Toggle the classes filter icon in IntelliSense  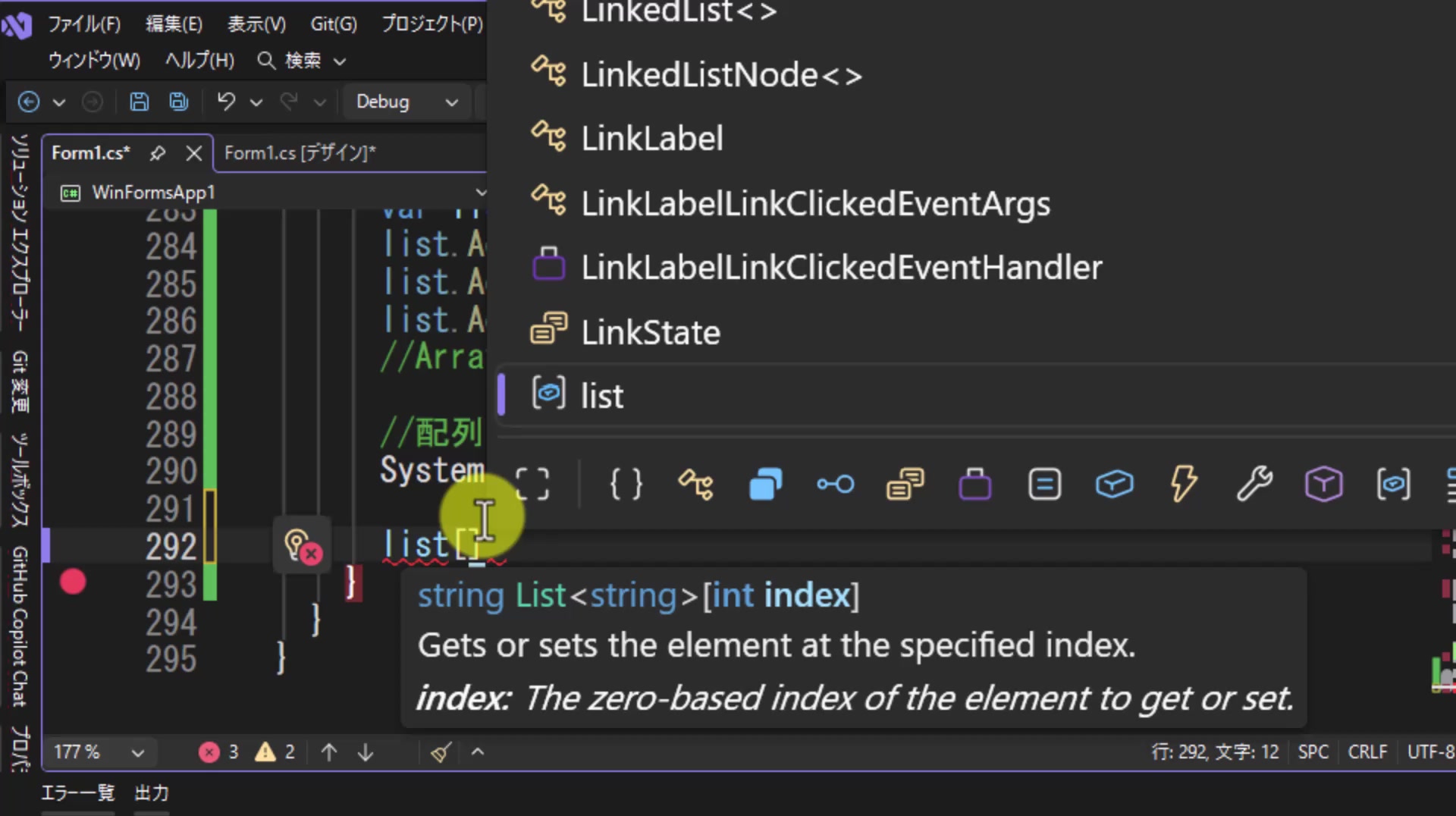(x=696, y=484)
